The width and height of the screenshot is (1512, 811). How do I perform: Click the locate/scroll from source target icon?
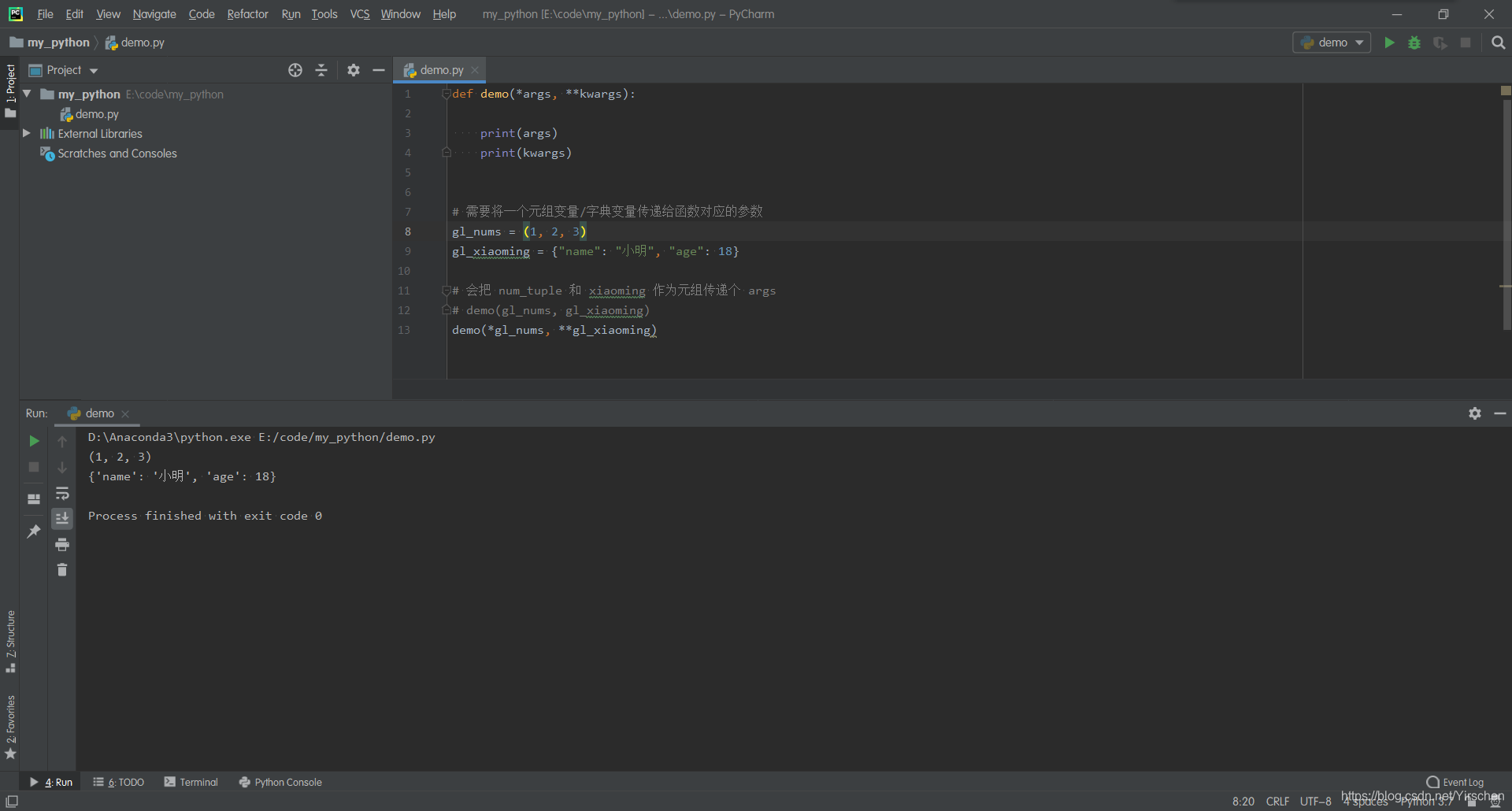(x=295, y=70)
